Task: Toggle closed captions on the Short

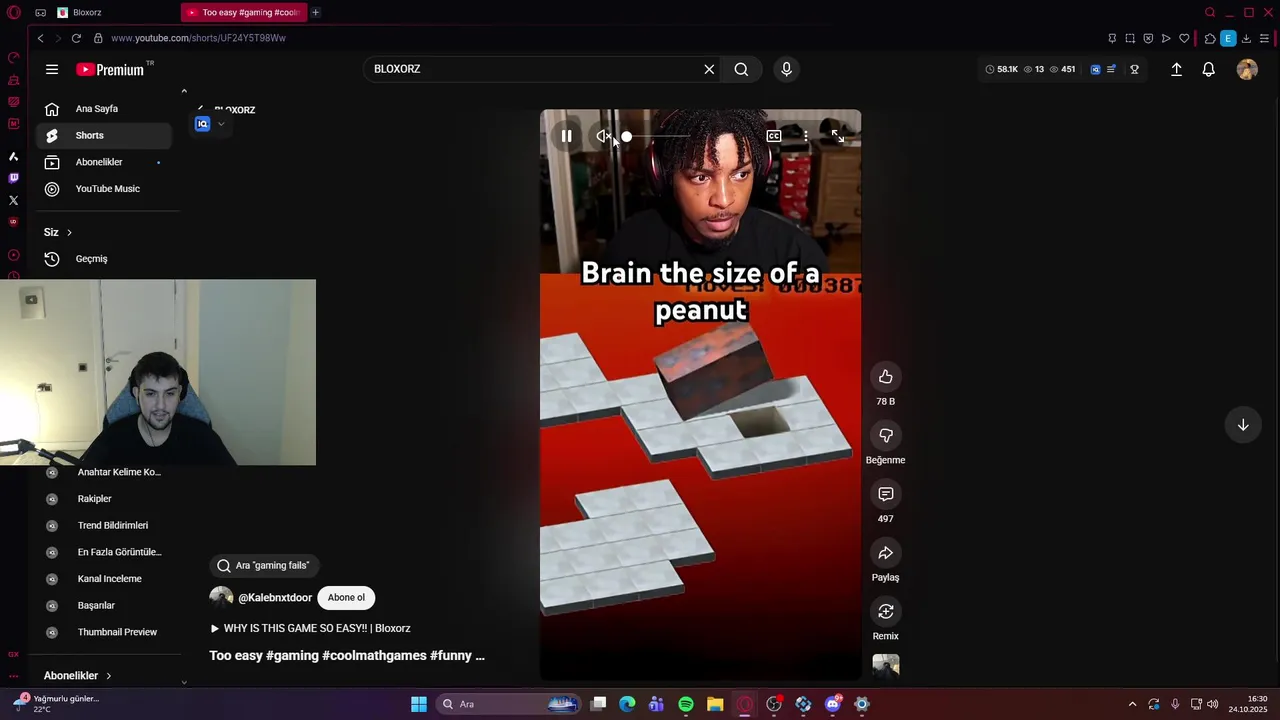Action: coord(774,136)
